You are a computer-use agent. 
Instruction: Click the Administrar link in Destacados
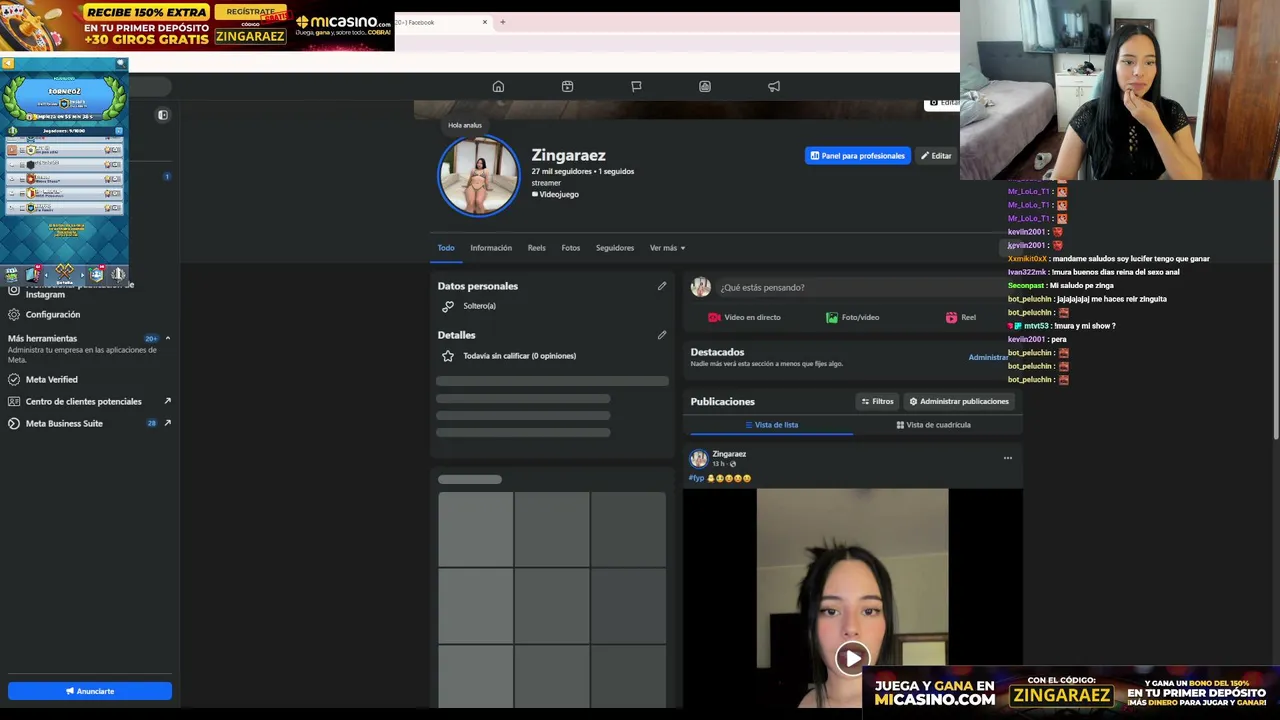click(988, 358)
